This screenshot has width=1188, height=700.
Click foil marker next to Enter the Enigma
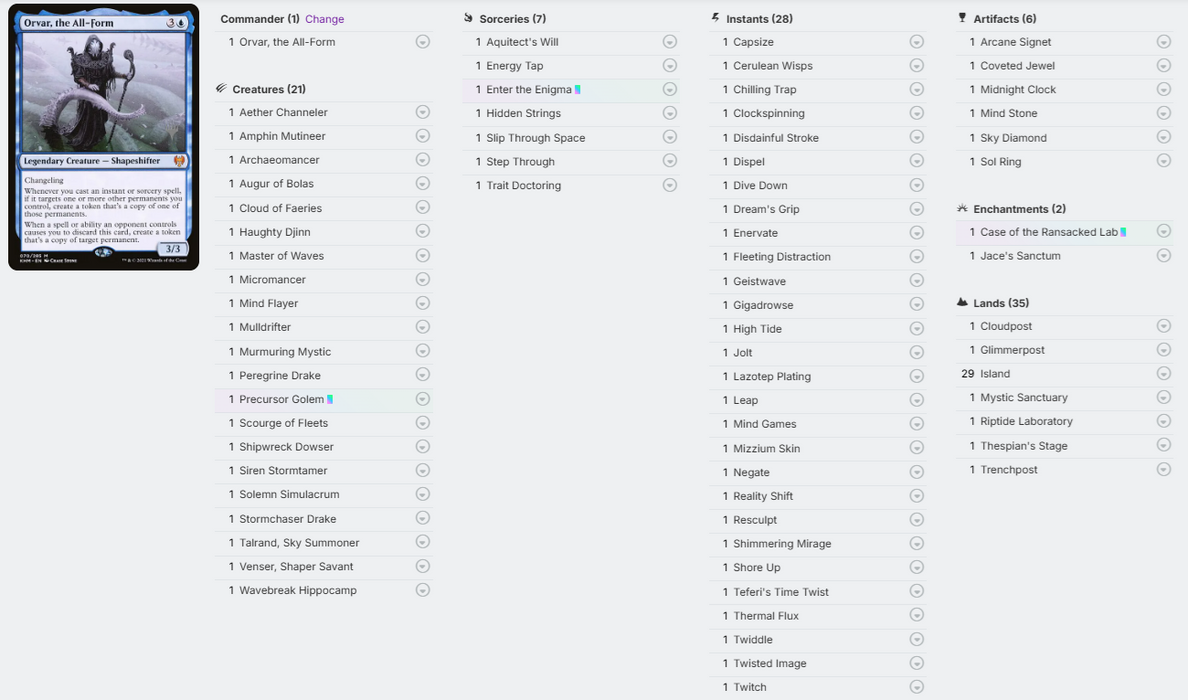[577, 89]
